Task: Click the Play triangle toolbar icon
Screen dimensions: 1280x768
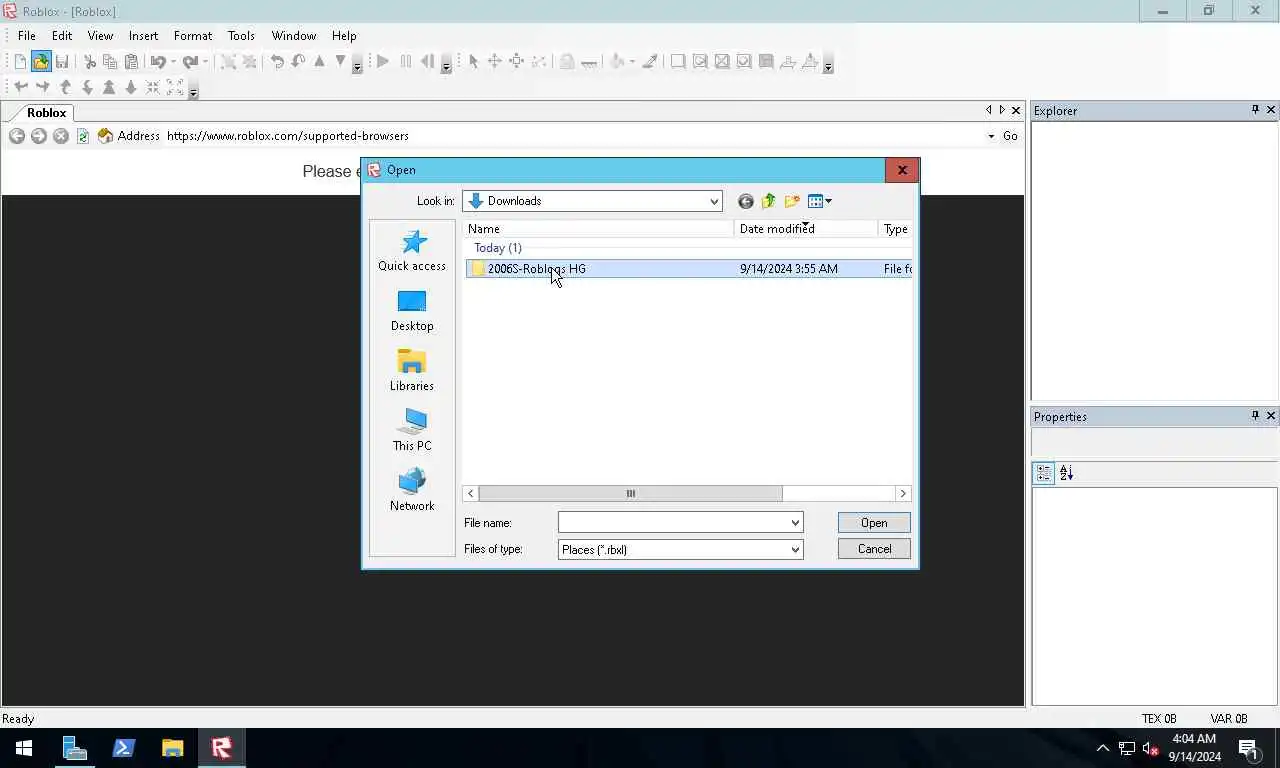Action: pyautogui.click(x=383, y=62)
